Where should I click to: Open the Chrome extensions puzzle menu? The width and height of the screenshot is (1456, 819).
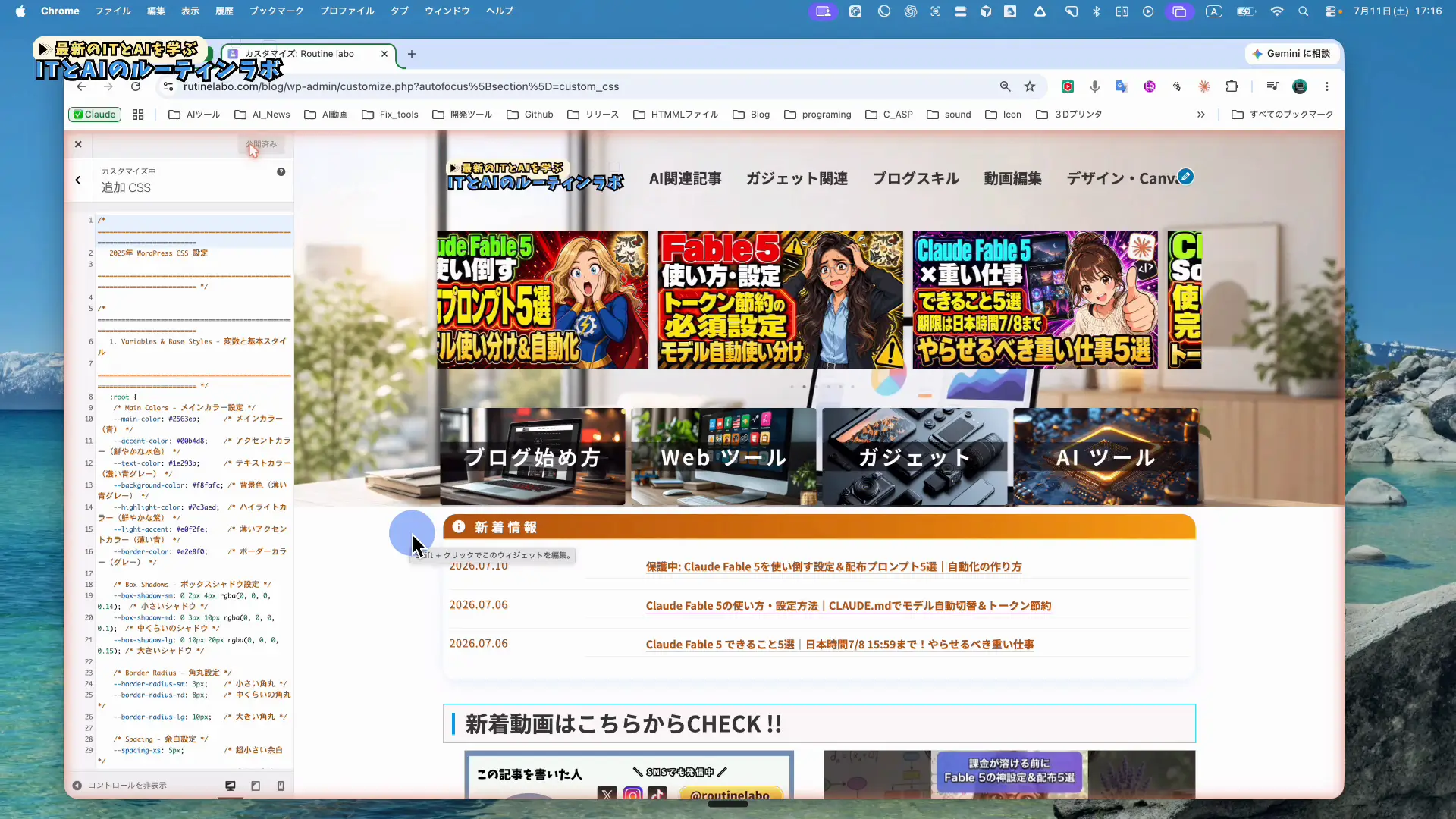click(x=1232, y=86)
